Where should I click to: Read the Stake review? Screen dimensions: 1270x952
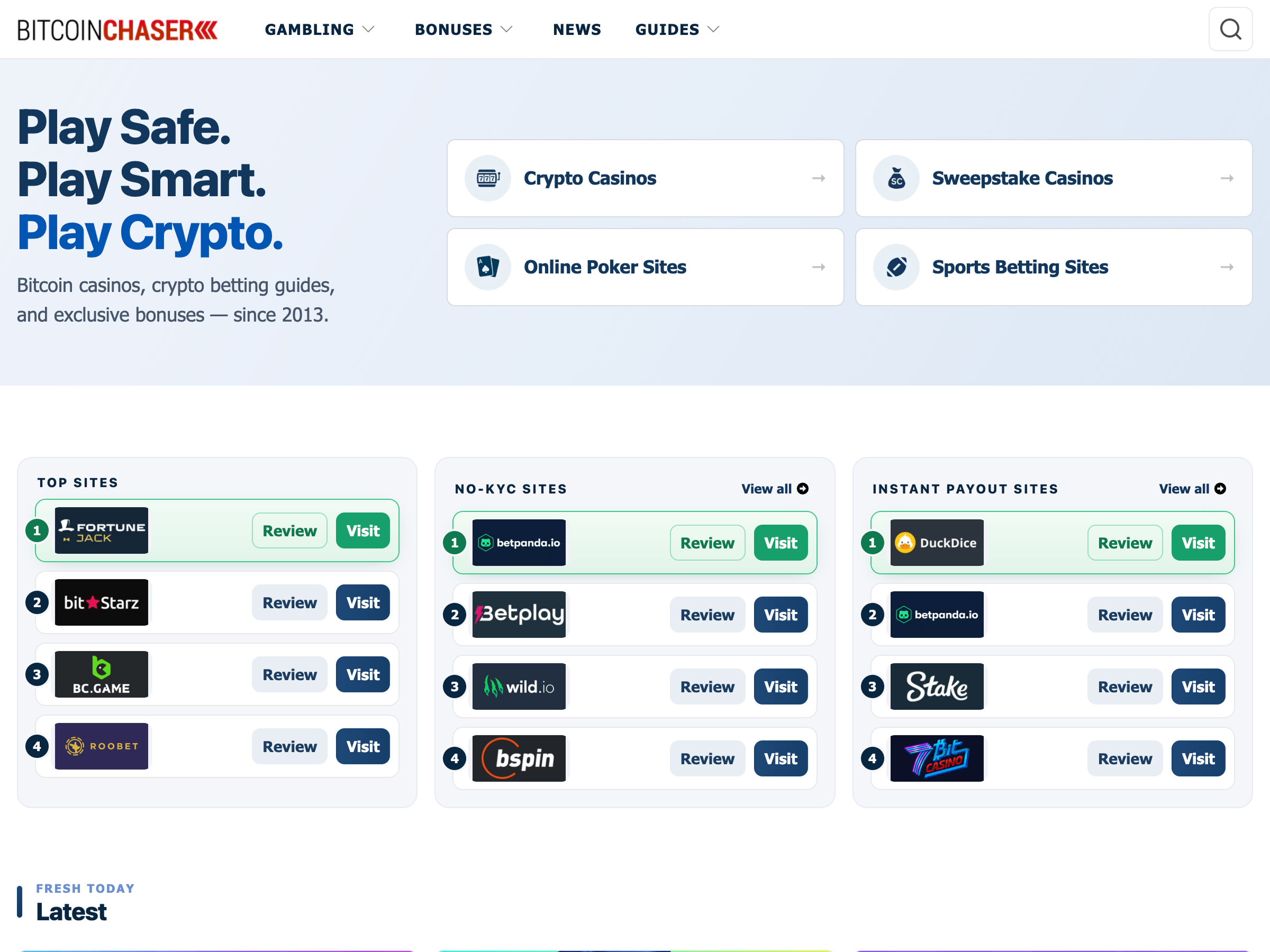pos(1124,686)
